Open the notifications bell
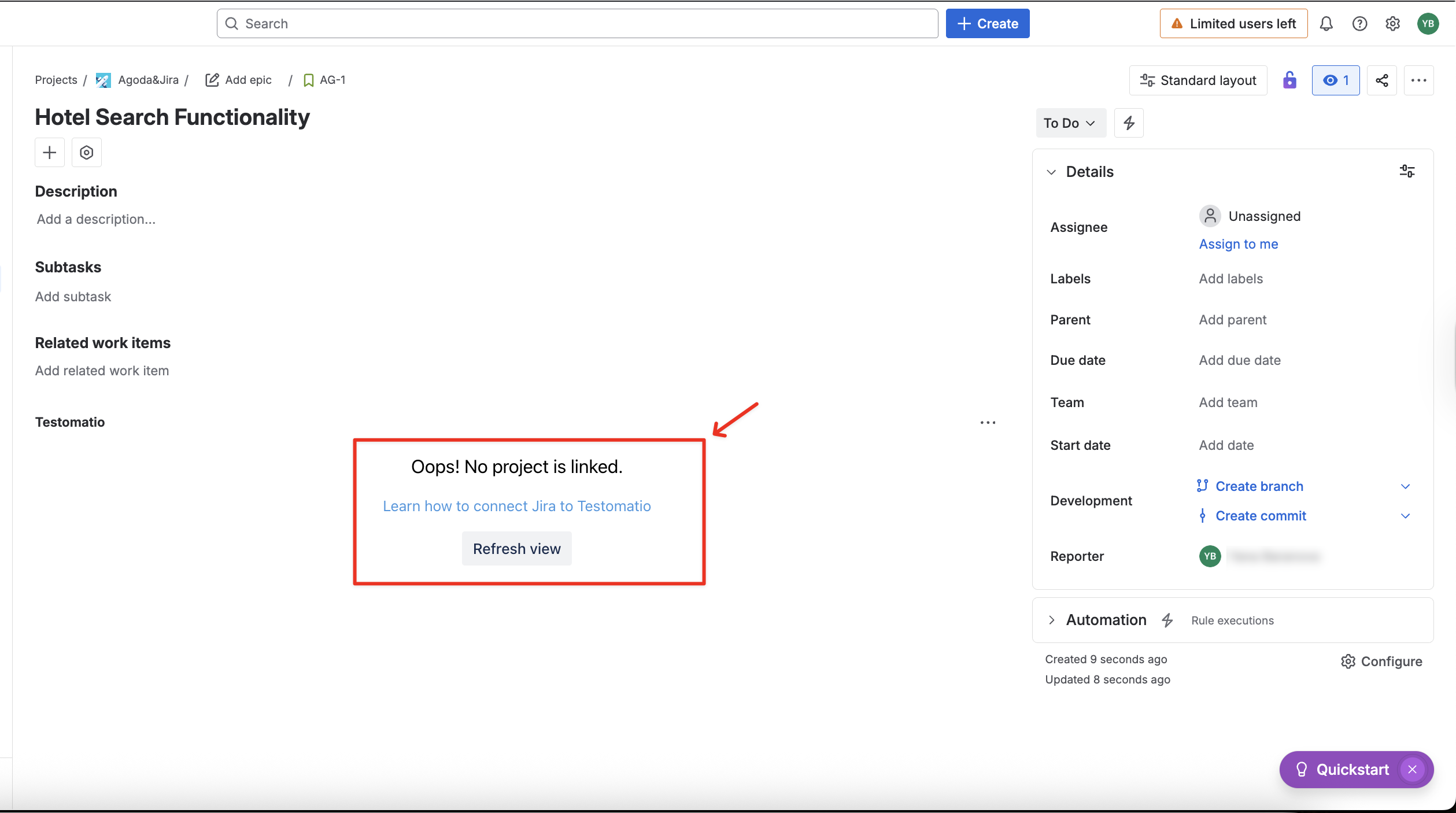The height and width of the screenshot is (813, 1456). [1326, 23]
